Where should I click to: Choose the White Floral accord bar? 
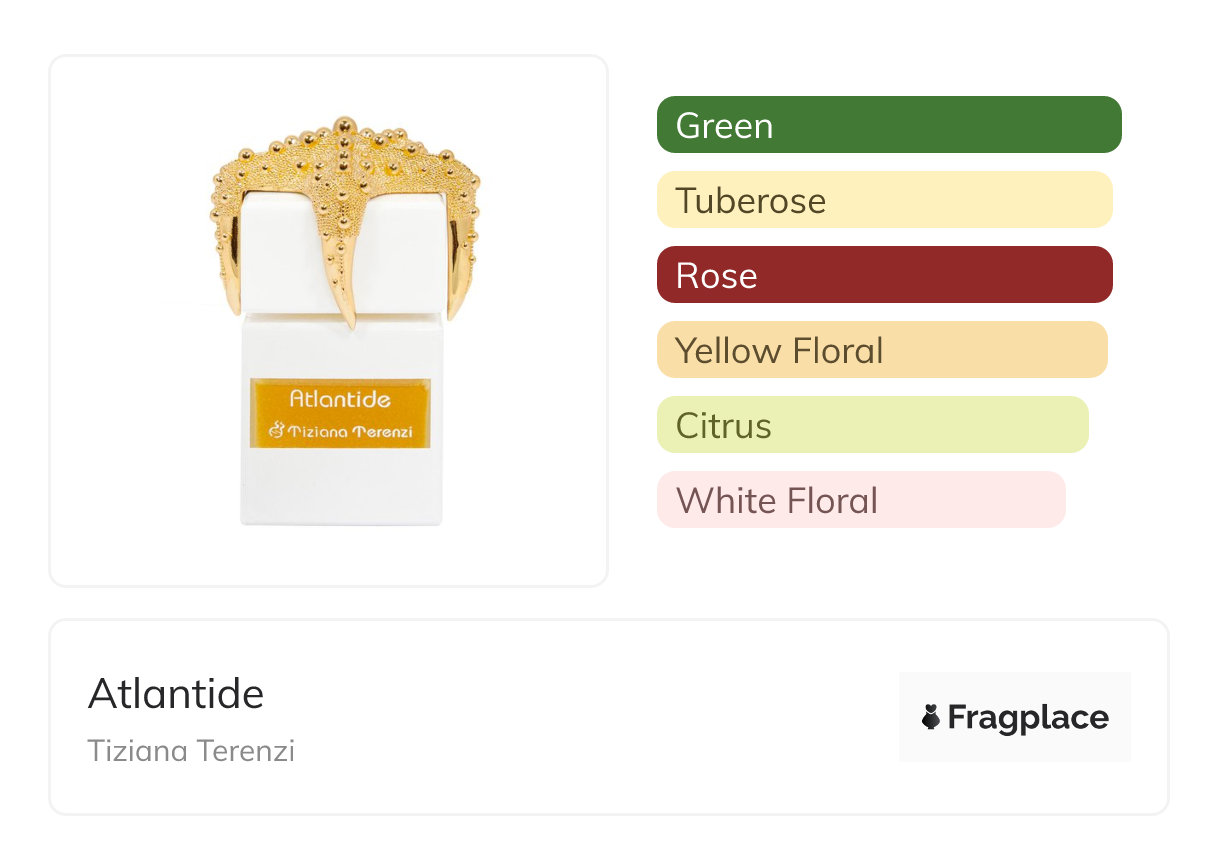(861, 500)
